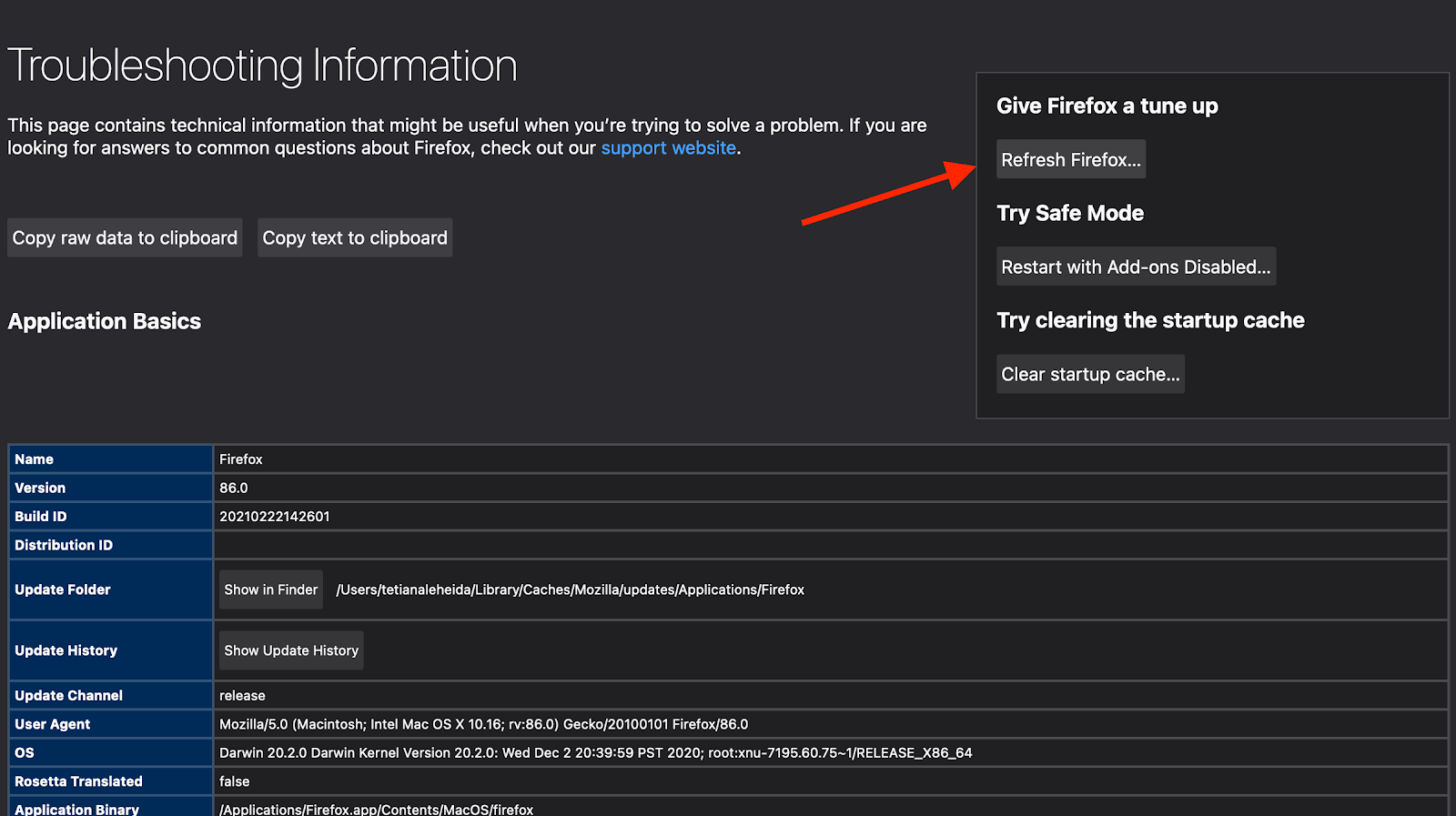Select the Troubleshooting Information heading
The image size is (1456, 816).
(262, 65)
